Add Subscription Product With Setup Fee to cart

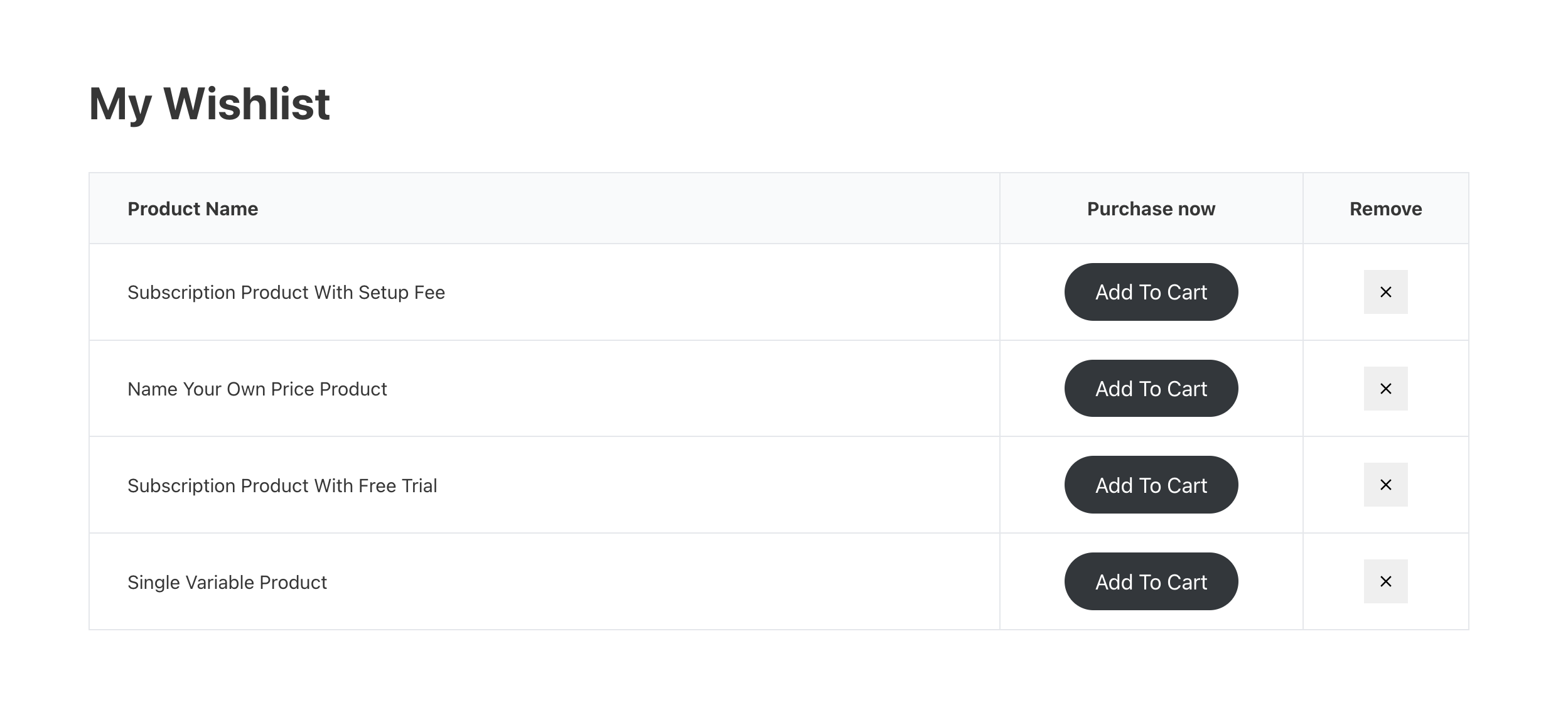pyautogui.click(x=1151, y=292)
